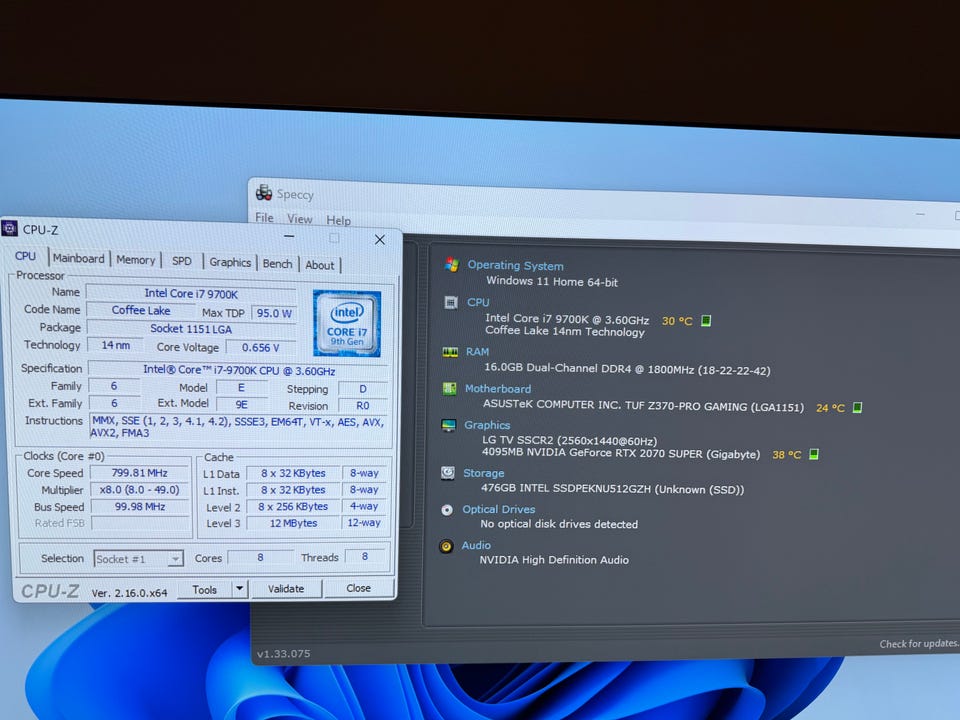Click the 30 °C CPU temperature reading

[677, 320]
